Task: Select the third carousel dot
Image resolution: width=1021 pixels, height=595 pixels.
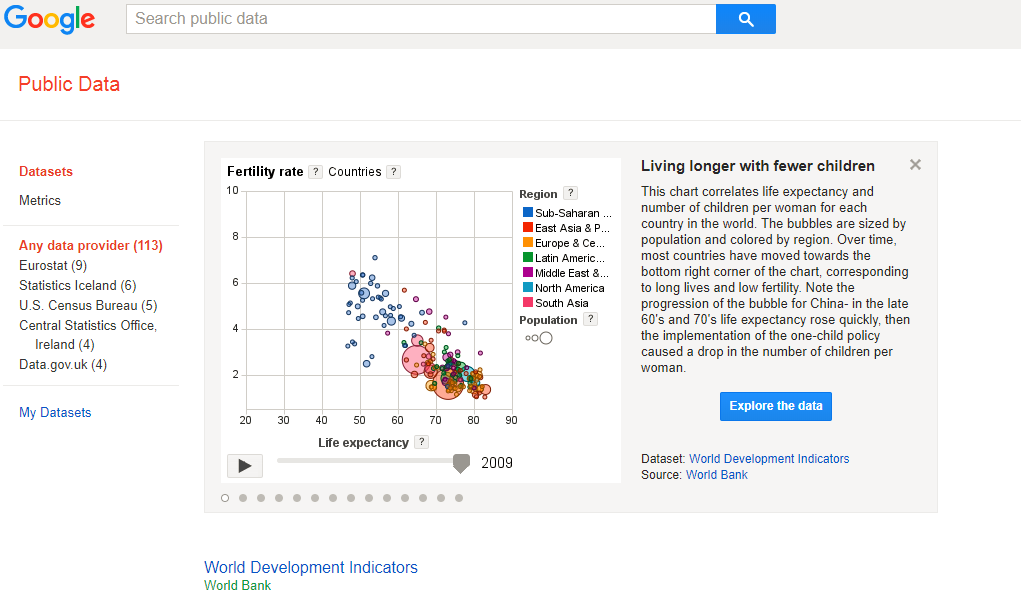Action: 261,498
